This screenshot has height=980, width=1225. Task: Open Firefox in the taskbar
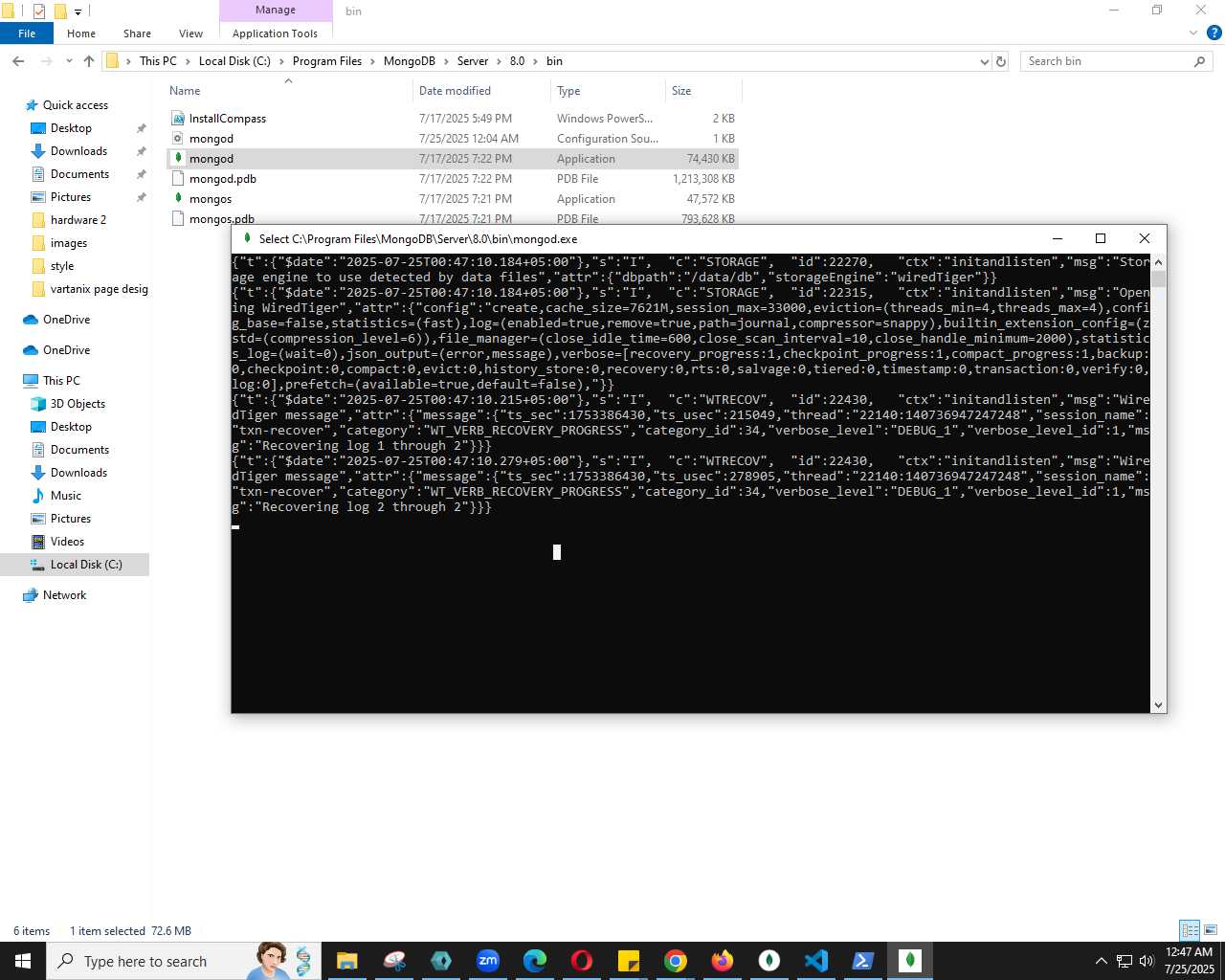(x=723, y=961)
